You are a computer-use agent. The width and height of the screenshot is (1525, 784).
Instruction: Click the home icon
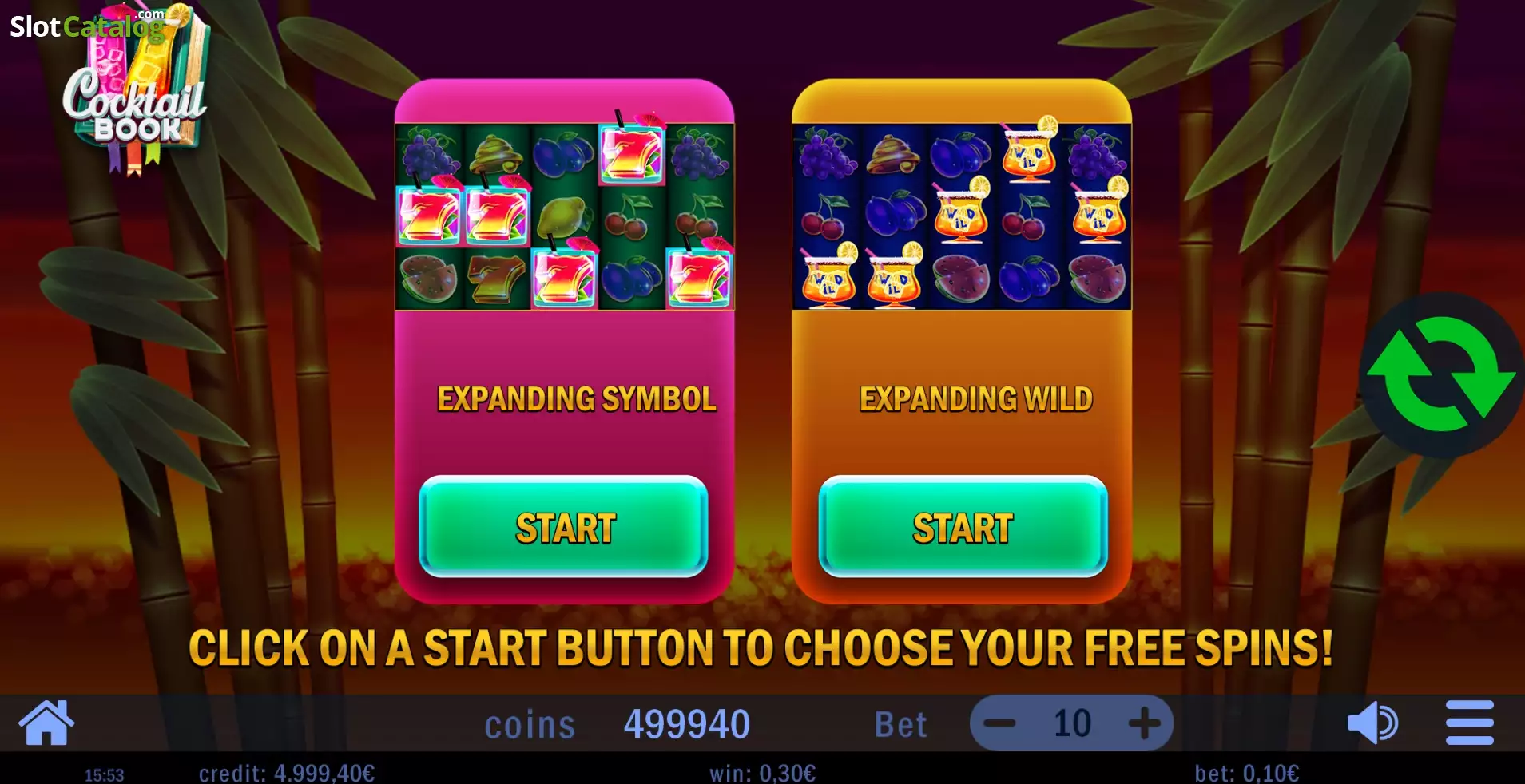[x=46, y=723]
